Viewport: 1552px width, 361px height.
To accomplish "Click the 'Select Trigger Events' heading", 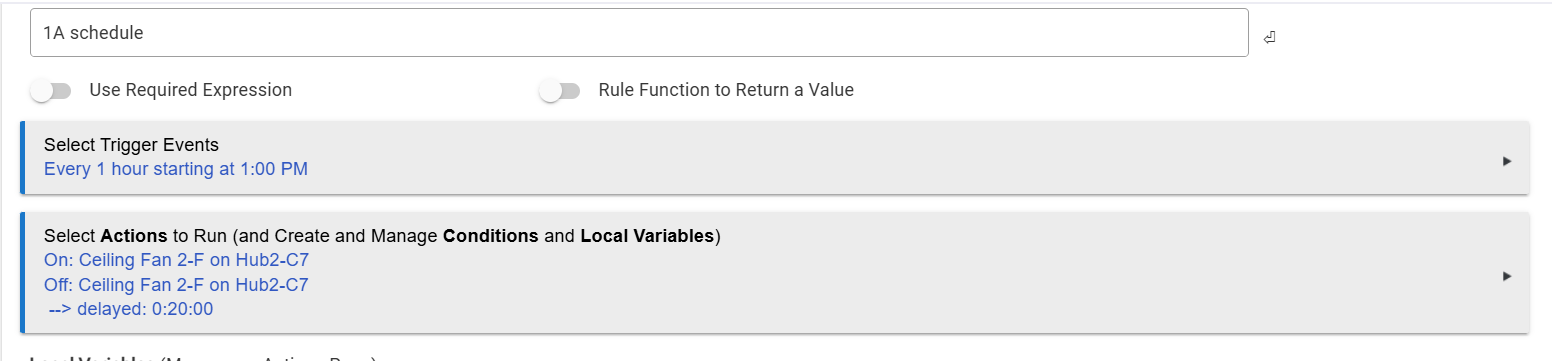I will click(x=131, y=145).
